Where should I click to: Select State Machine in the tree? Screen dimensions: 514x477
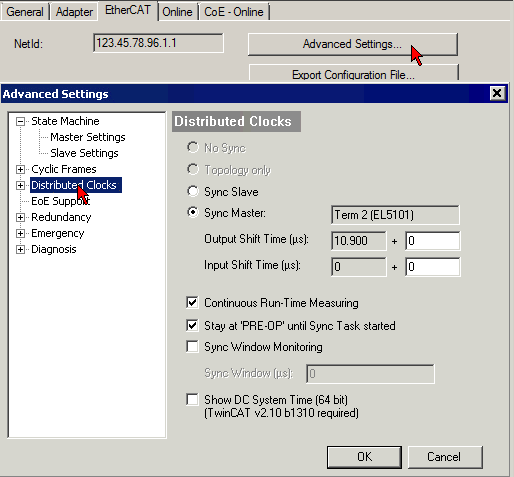tap(65, 121)
